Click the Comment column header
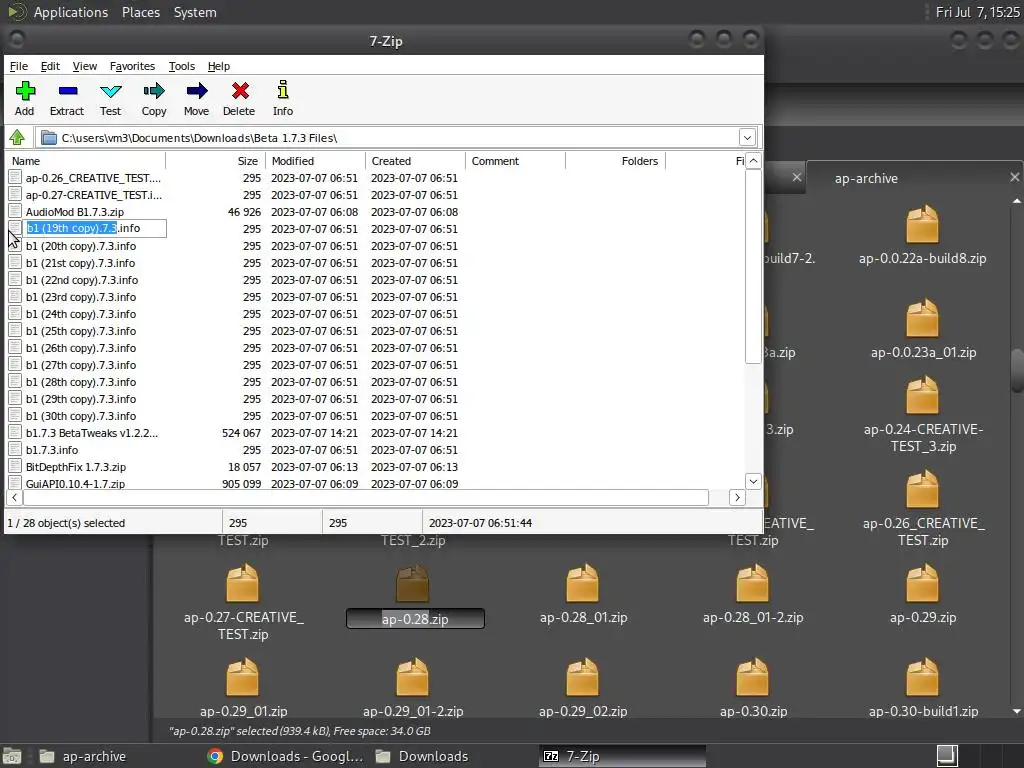 [x=515, y=161]
